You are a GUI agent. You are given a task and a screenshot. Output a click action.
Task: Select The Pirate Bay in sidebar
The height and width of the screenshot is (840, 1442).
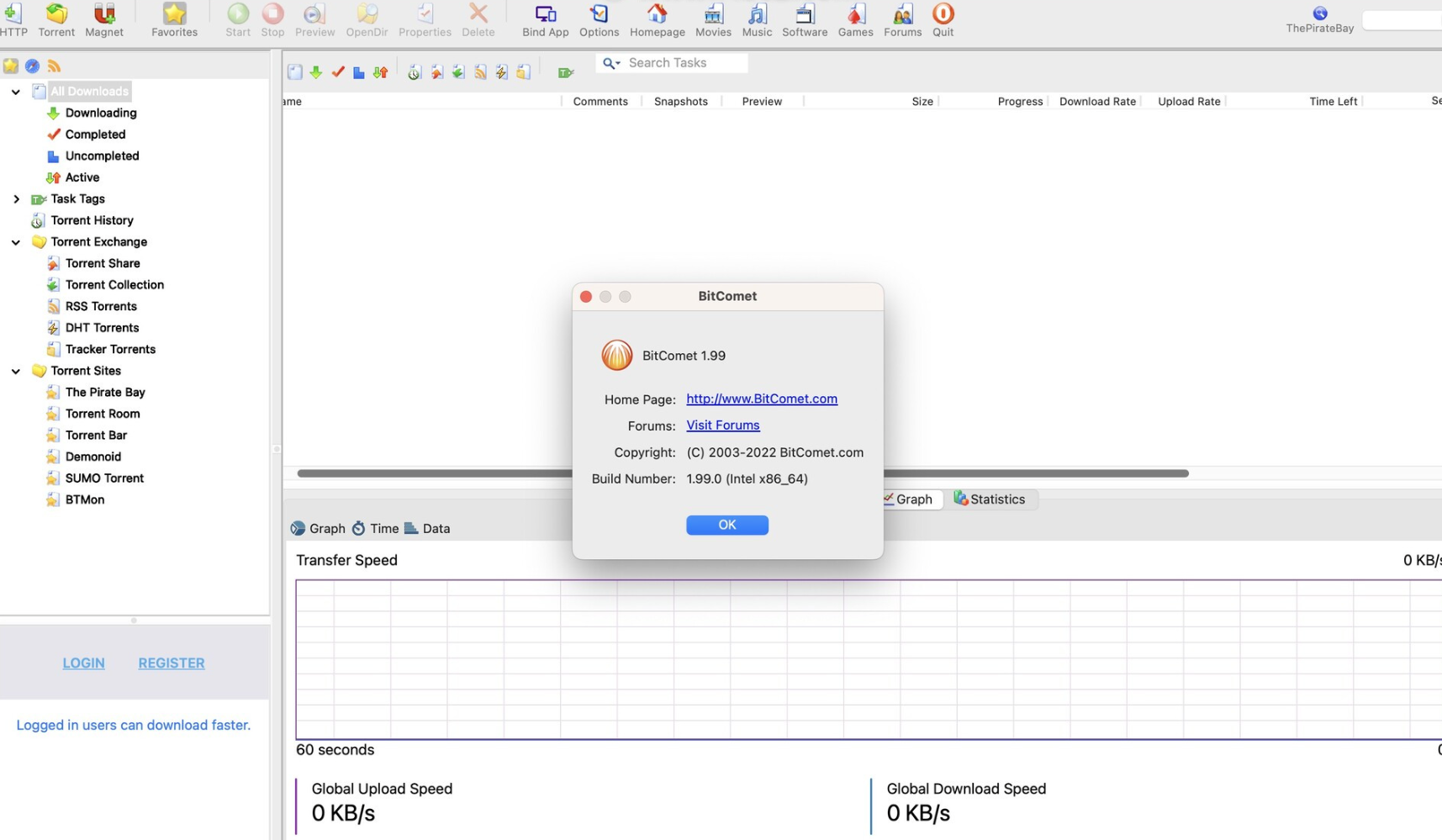(x=105, y=393)
